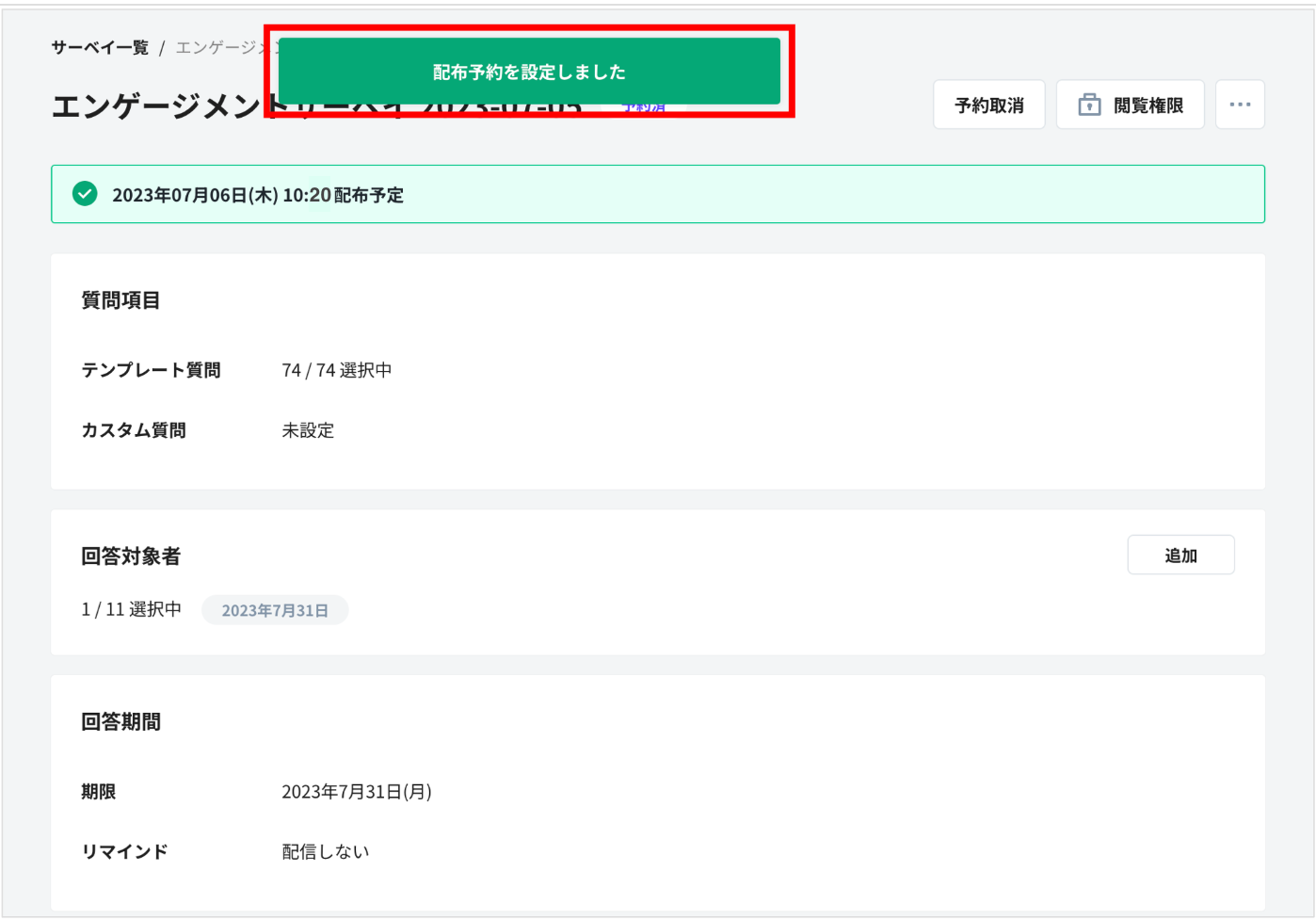The image size is (1316, 919).
Task: Click the 期限 label
Action: [x=99, y=792]
